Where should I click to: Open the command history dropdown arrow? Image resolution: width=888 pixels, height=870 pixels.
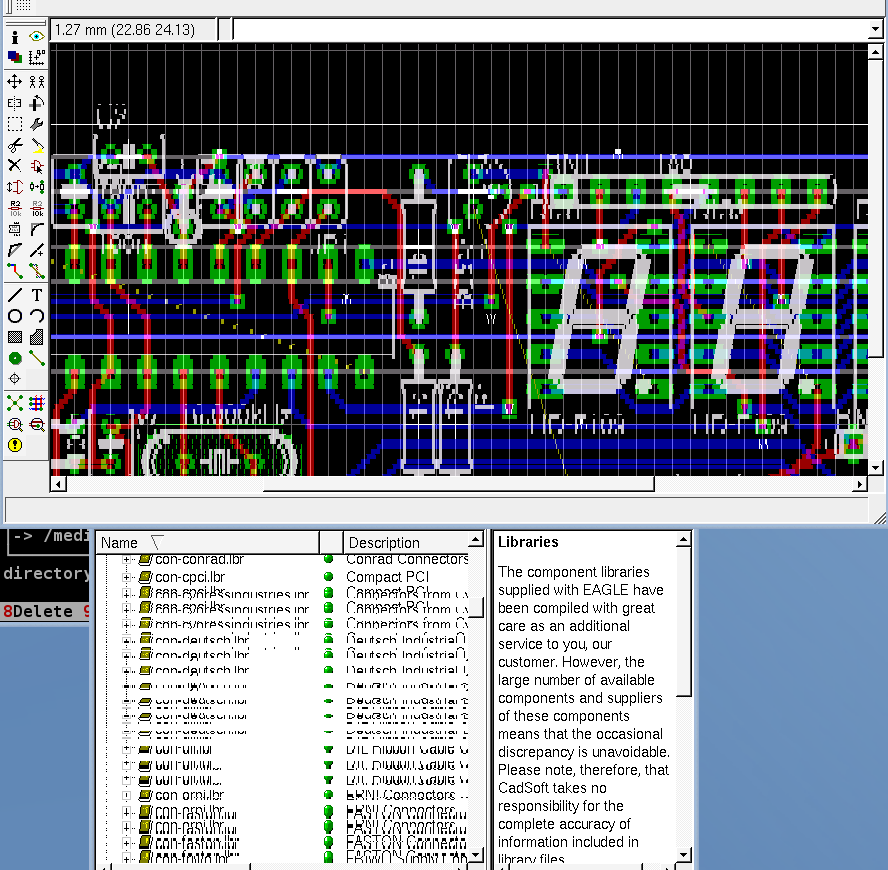tap(876, 29)
